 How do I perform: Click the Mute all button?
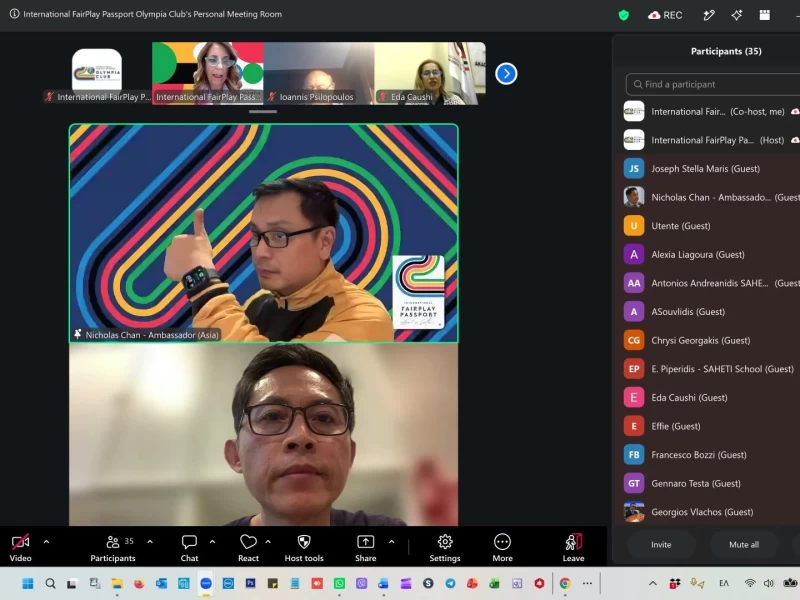click(744, 544)
